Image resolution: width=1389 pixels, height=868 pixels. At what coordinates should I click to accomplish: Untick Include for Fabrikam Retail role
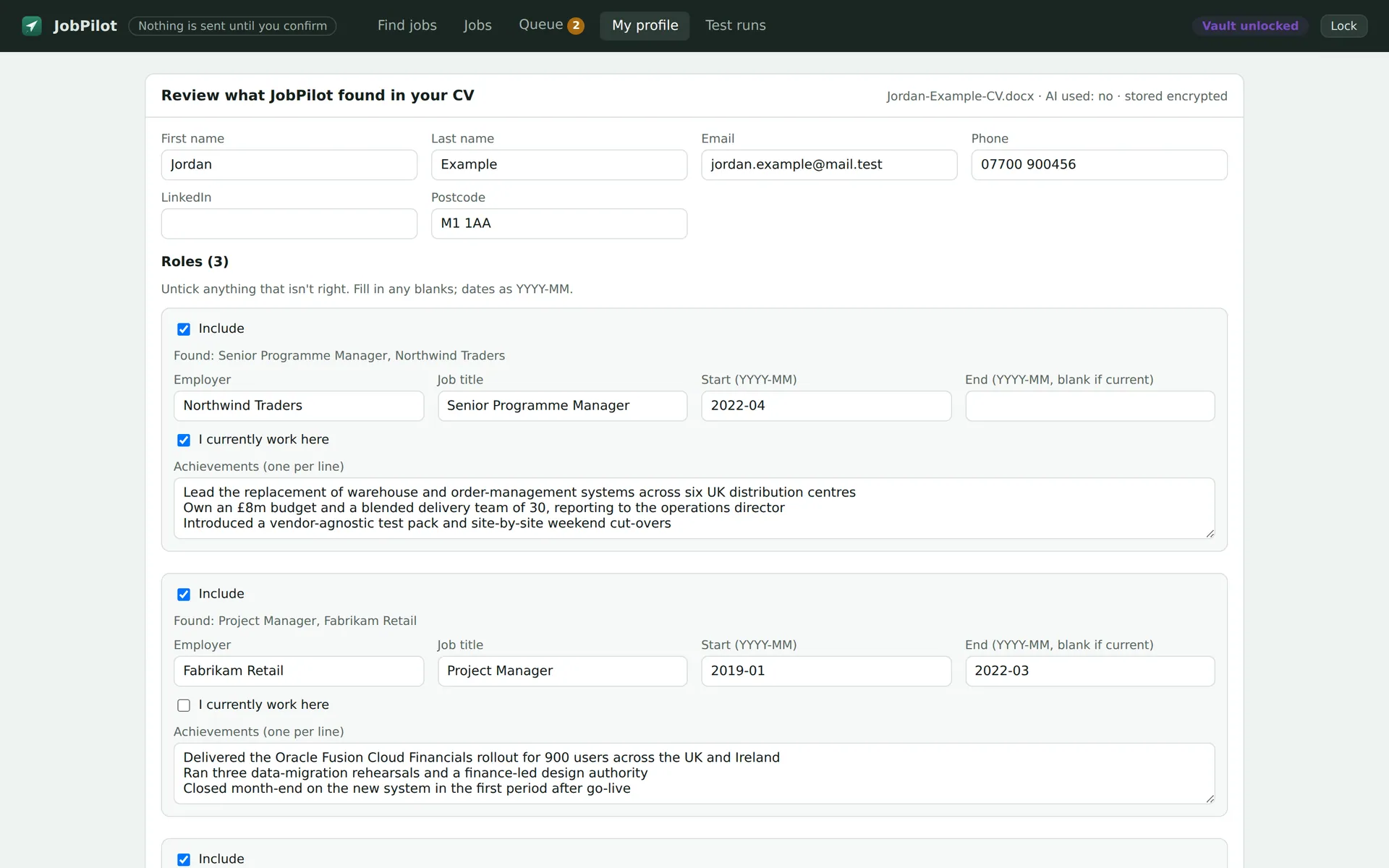point(184,595)
